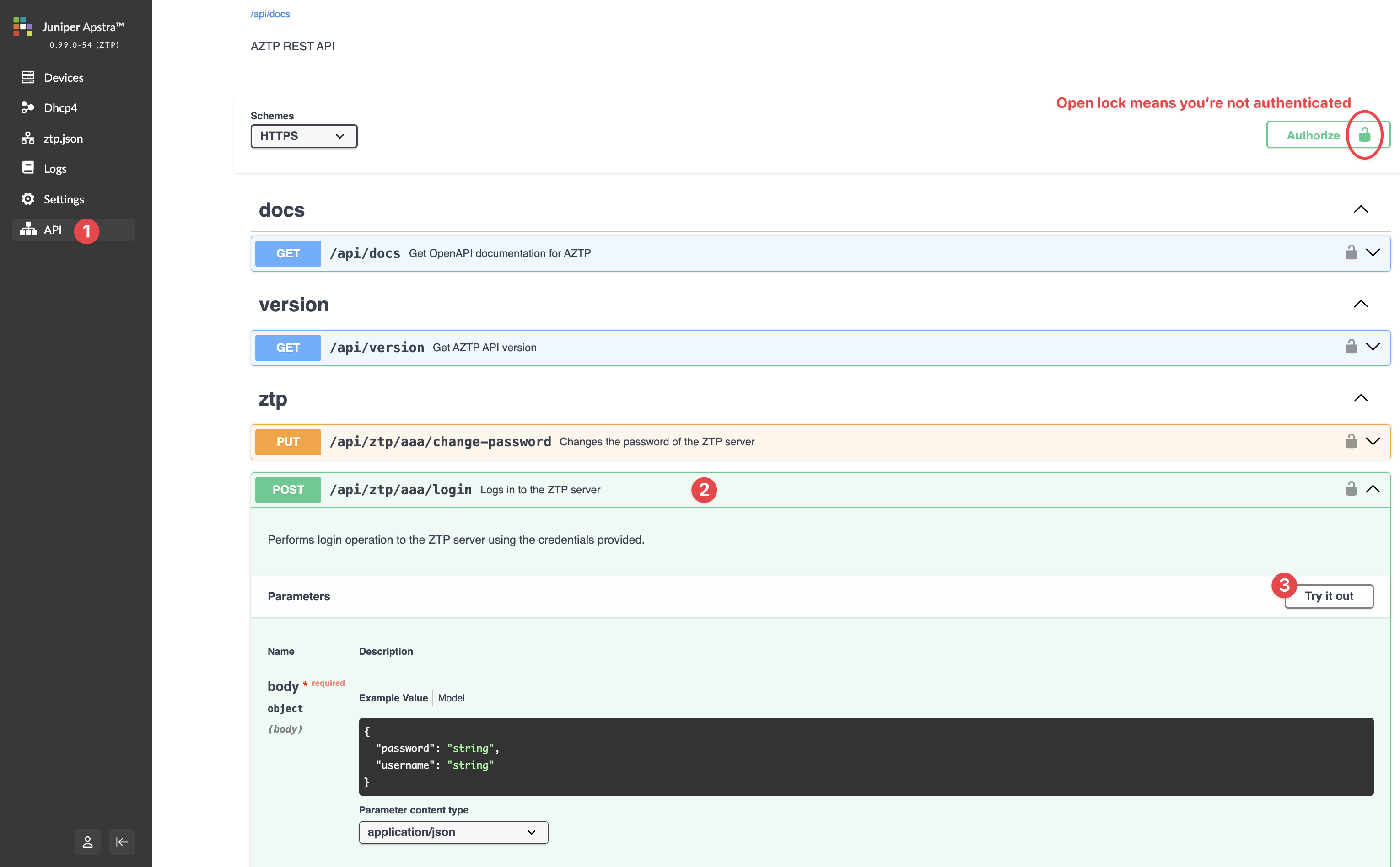Screen dimensions: 1400x867
Task: Open Parameter content type dropdown
Action: click(x=453, y=832)
